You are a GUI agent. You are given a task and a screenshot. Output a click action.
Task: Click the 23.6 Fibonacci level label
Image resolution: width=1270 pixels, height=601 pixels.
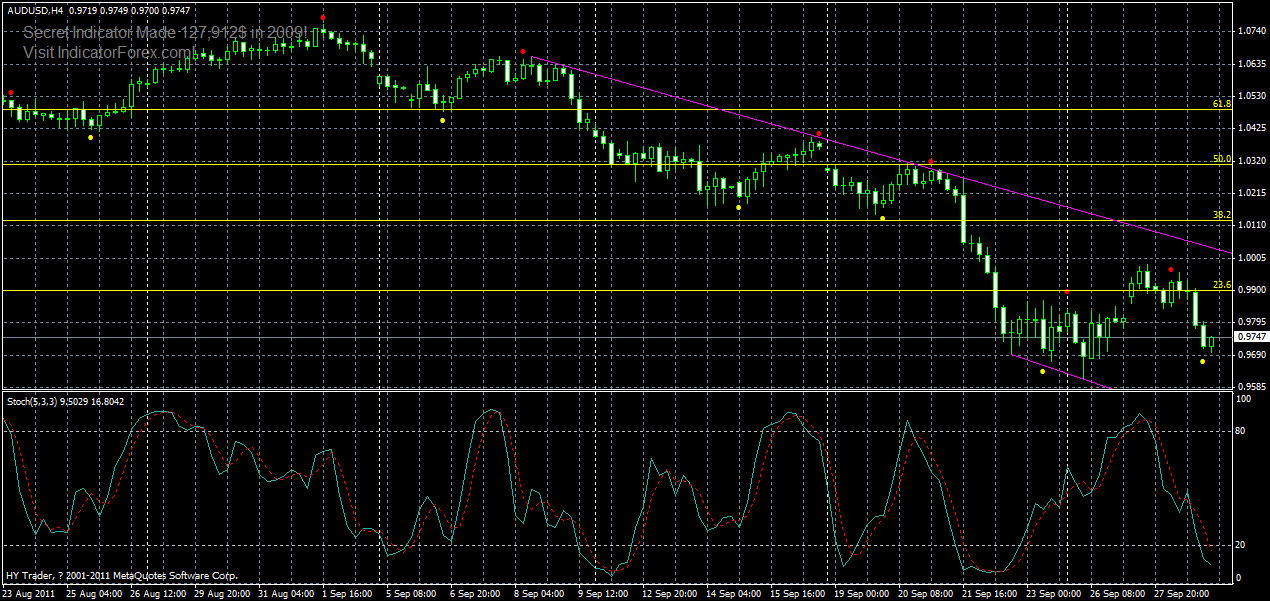click(x=1221, y=283)
